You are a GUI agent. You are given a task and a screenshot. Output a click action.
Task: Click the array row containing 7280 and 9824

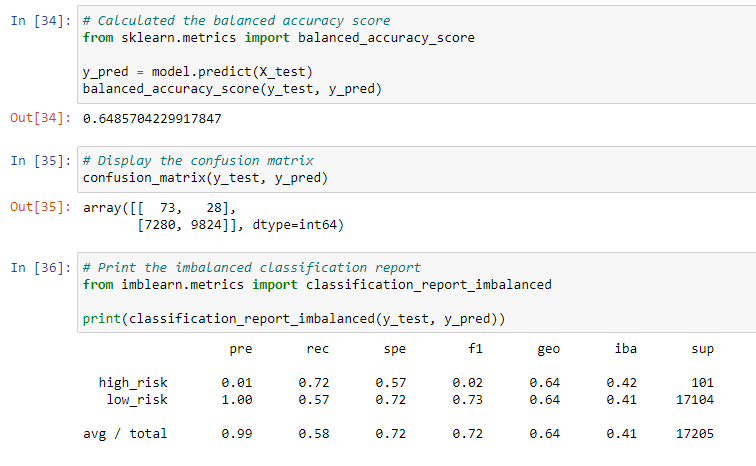coord(241,225)
